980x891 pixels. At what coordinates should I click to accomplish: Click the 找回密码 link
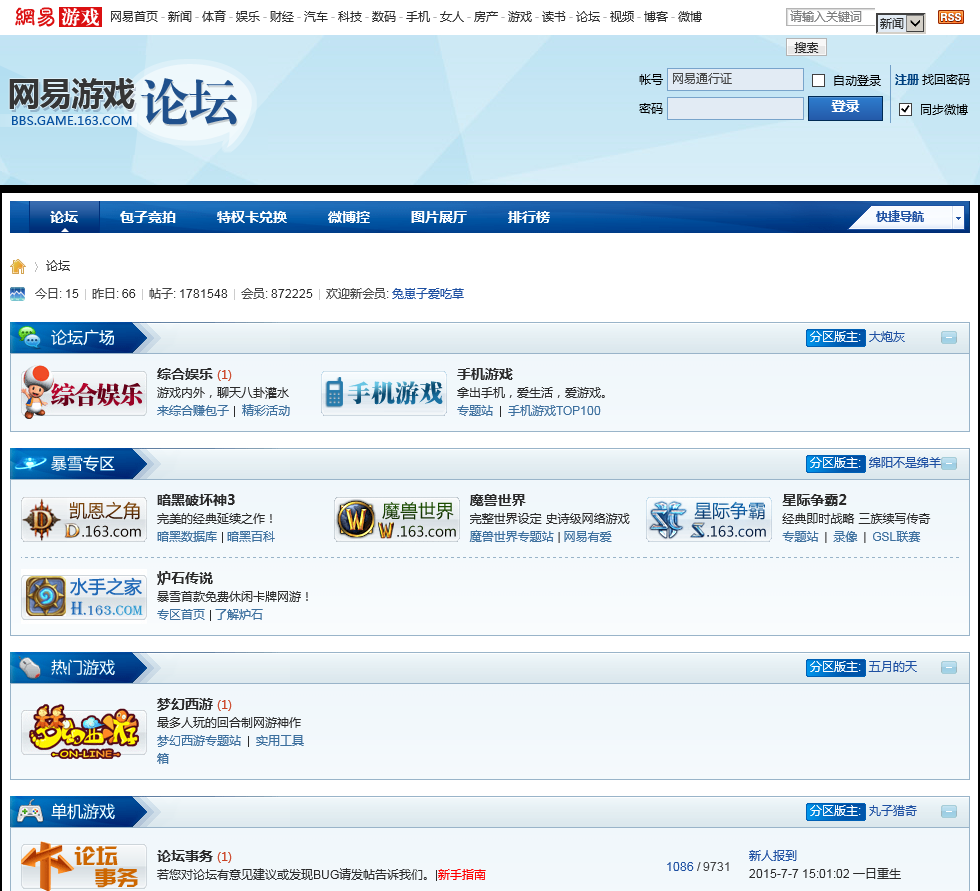point(946,80)
